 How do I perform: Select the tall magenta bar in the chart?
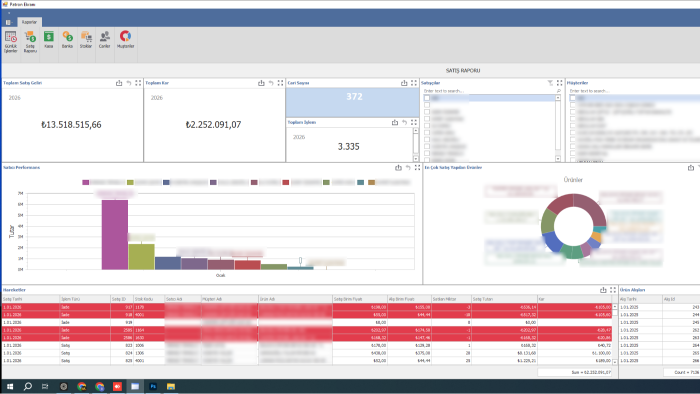point(115,235)
